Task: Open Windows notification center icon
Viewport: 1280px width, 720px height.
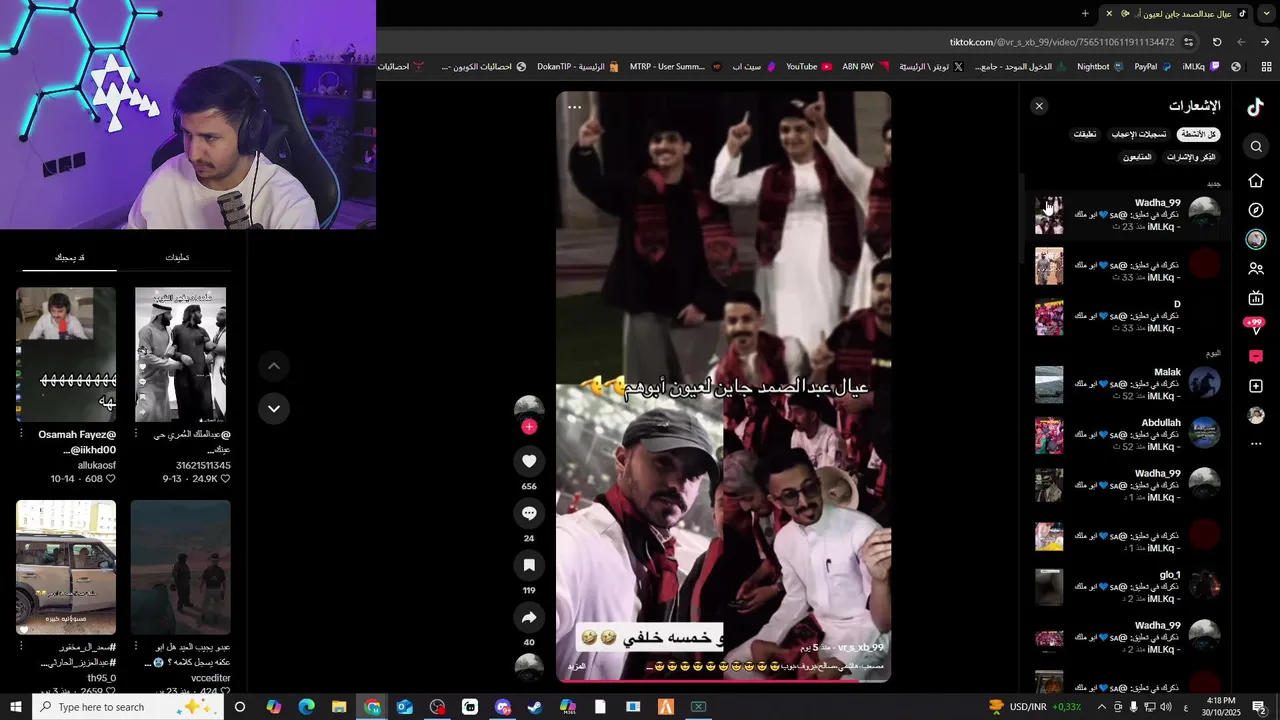Action: coord(1260,707)
